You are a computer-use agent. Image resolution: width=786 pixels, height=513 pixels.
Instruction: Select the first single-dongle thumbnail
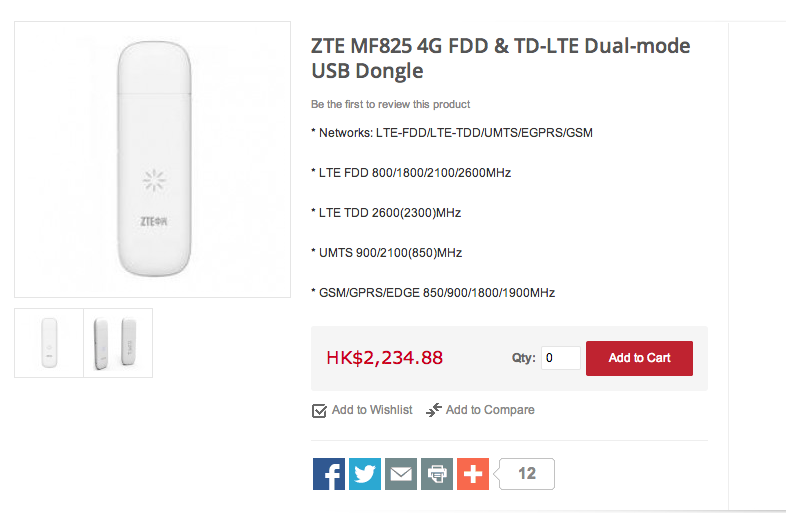point(49,343)
